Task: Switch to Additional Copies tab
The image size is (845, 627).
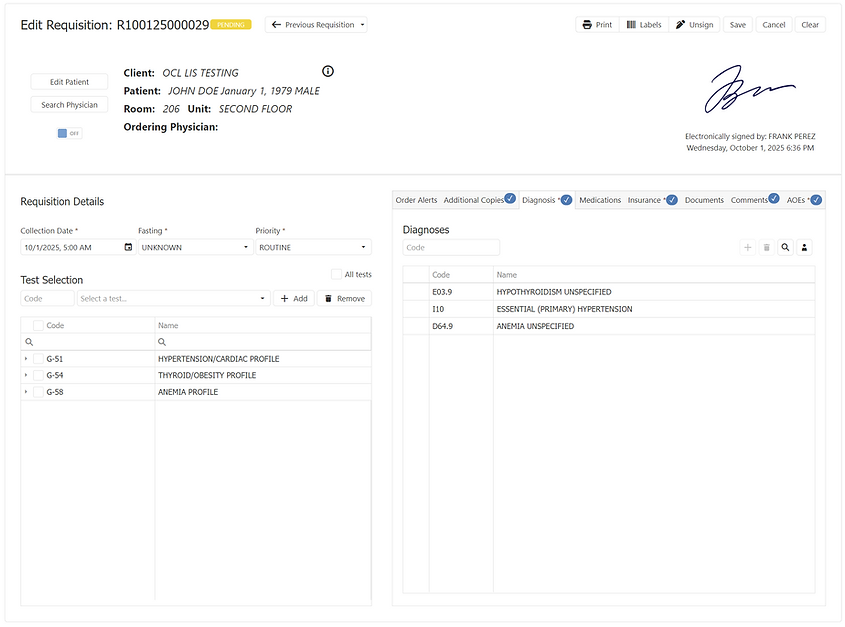Action: 479,200
